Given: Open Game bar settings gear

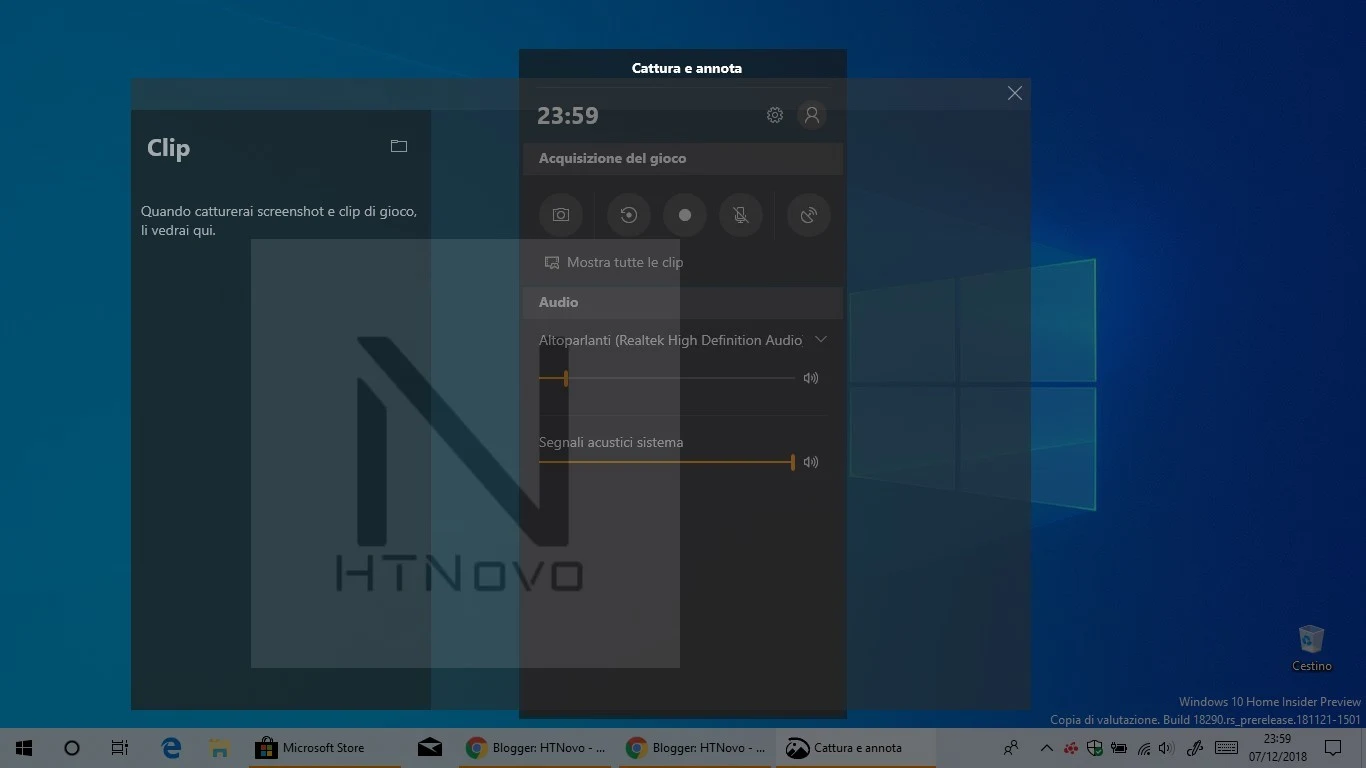Looking at the screenshot, I should (x=775, y=115).
